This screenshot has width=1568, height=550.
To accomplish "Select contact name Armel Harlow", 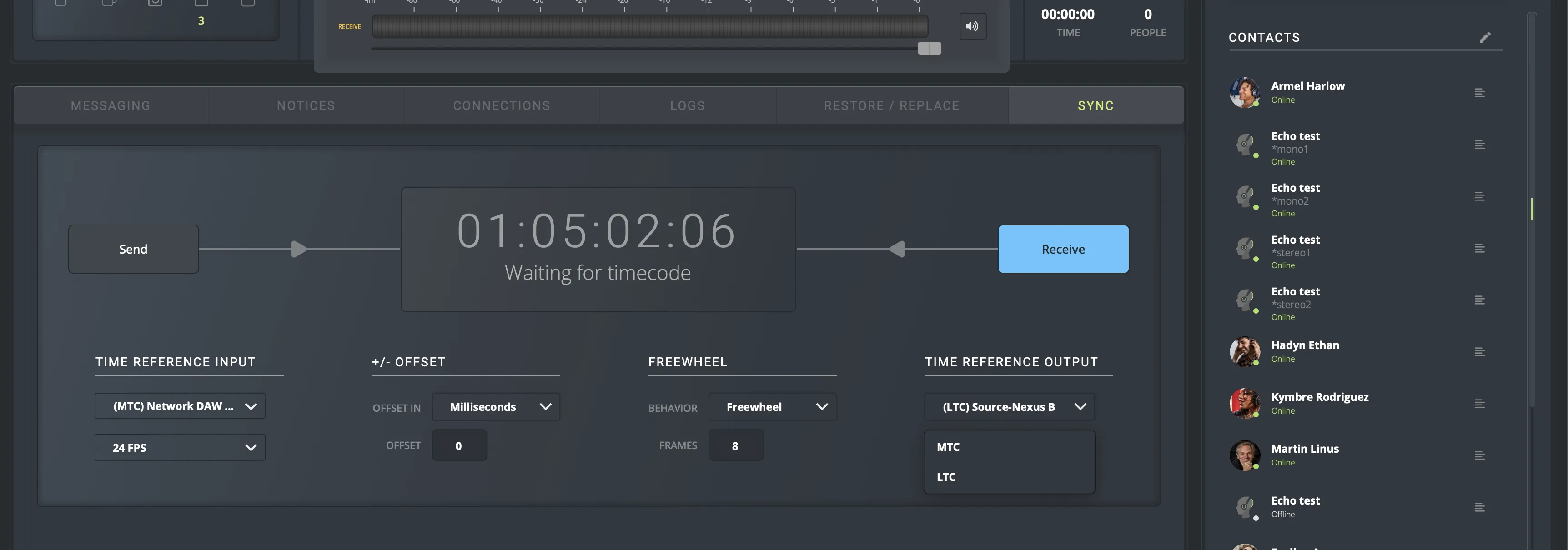I will (x=1308, y=86).
